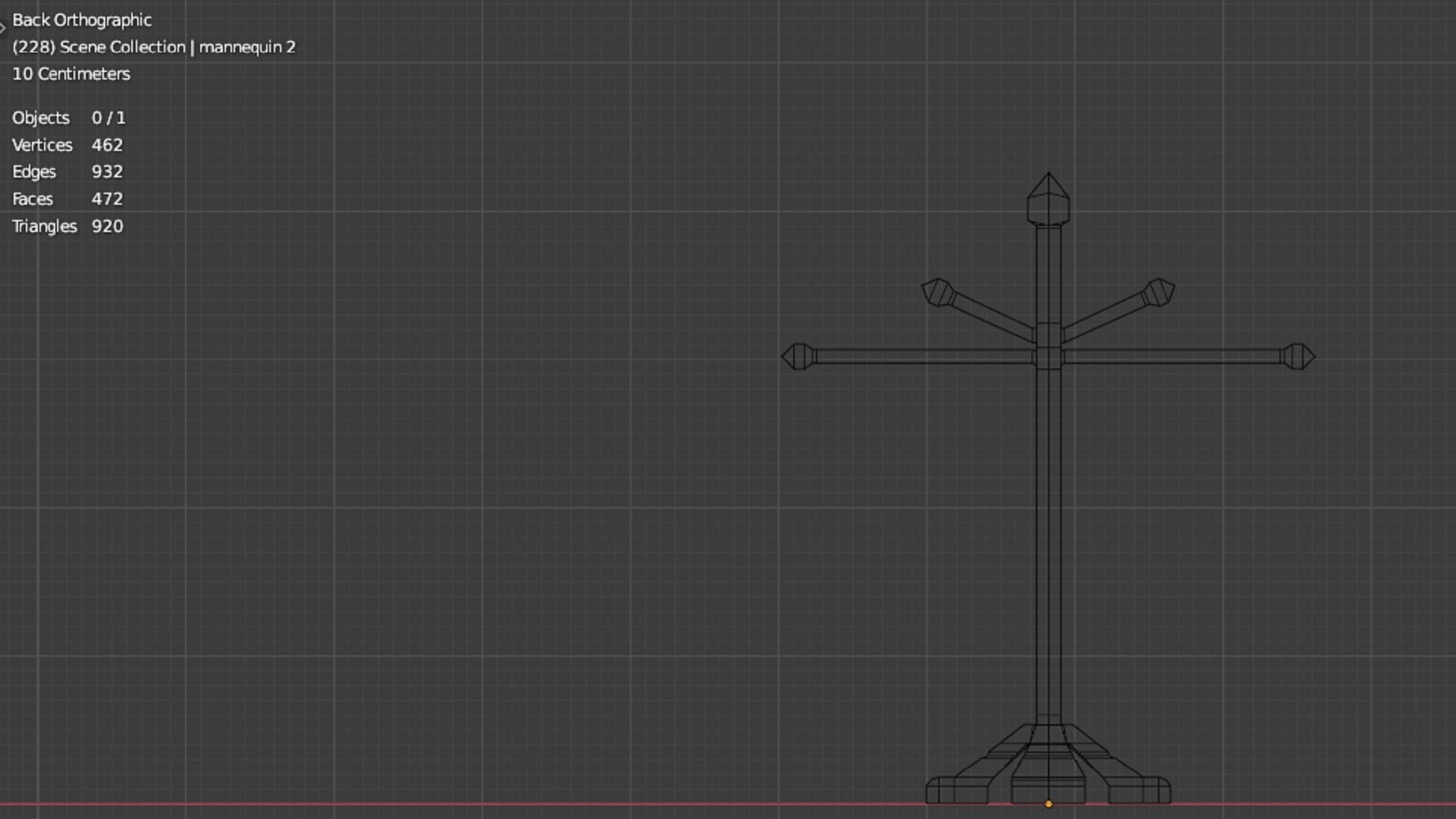Click the Scene Collection mannequin 2 text
The width and height of the screenshot is (1456, 819).
pyautogui.click(x=154, y=47)
